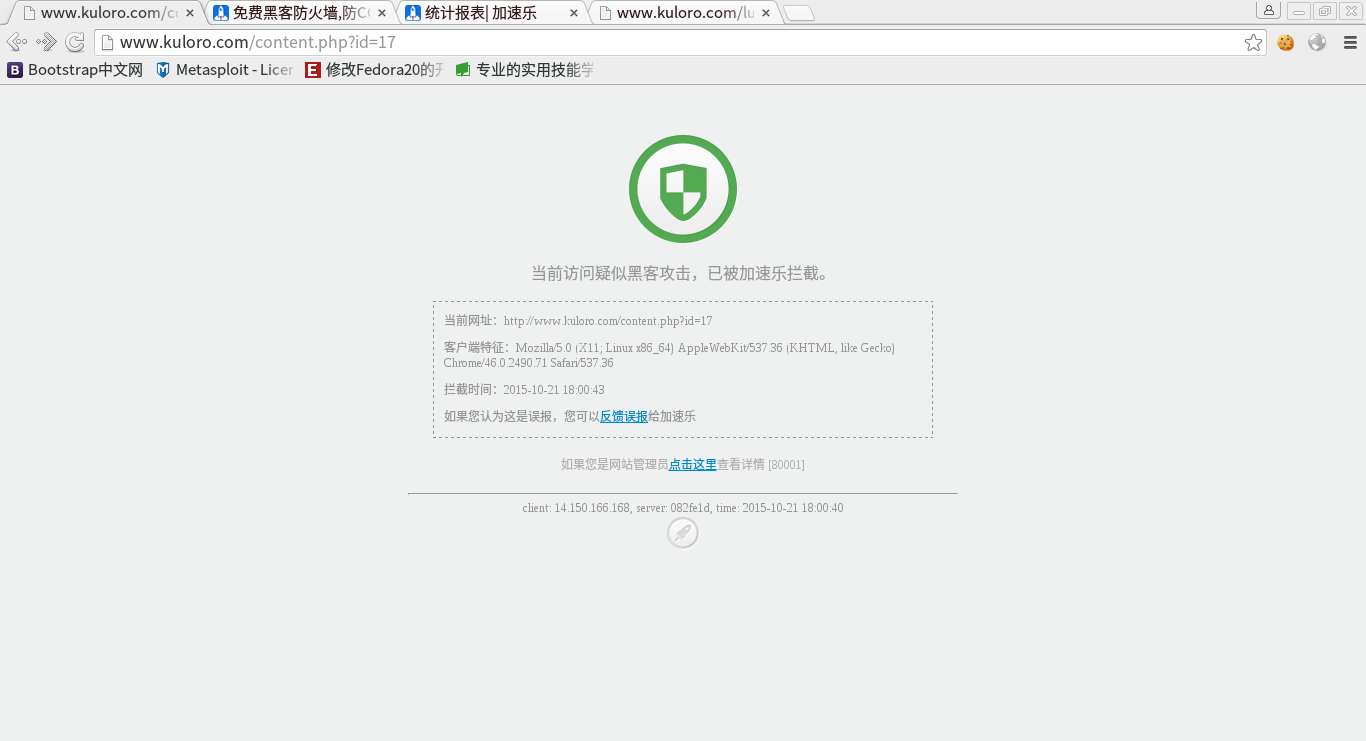Image resolution: width=1366 pixels, height=741 pixels.
Task: Click the green favicon of 专业的实用技能 bookmark
Action: [463, 70]
